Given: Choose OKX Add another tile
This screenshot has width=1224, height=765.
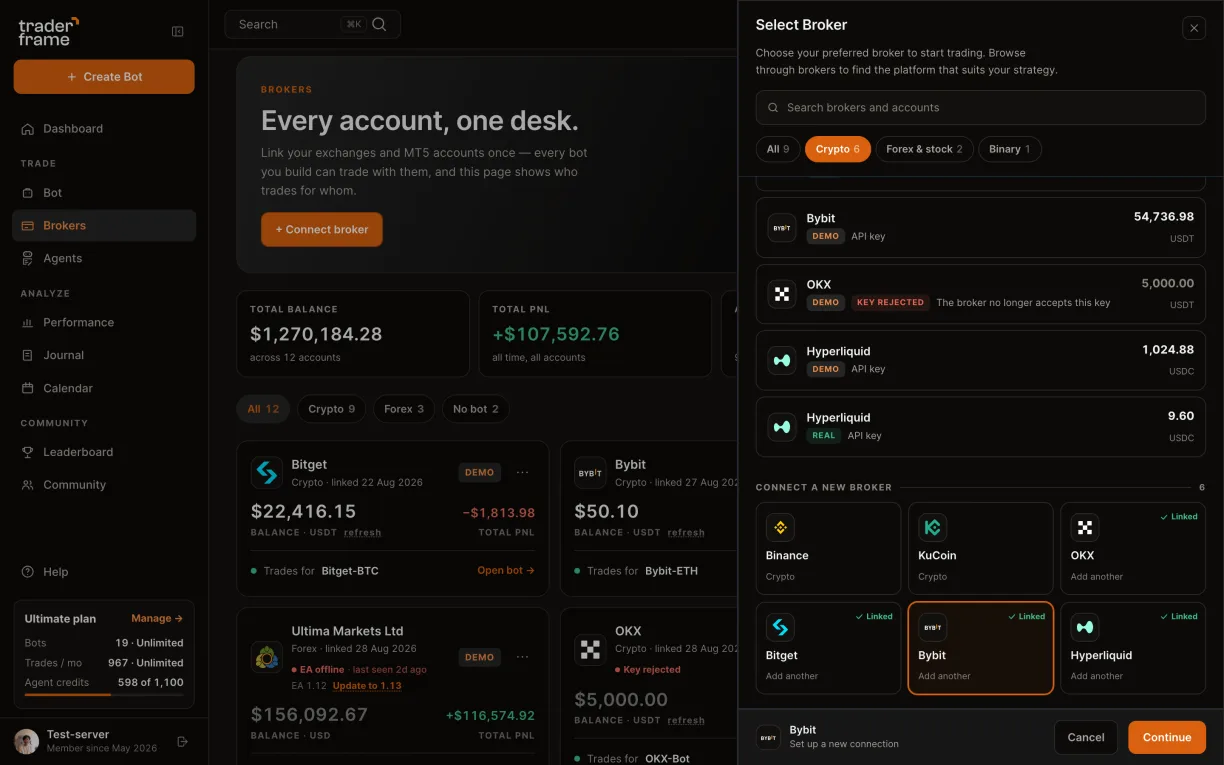Looking at the screenshot, I should tap(1133, 549).
